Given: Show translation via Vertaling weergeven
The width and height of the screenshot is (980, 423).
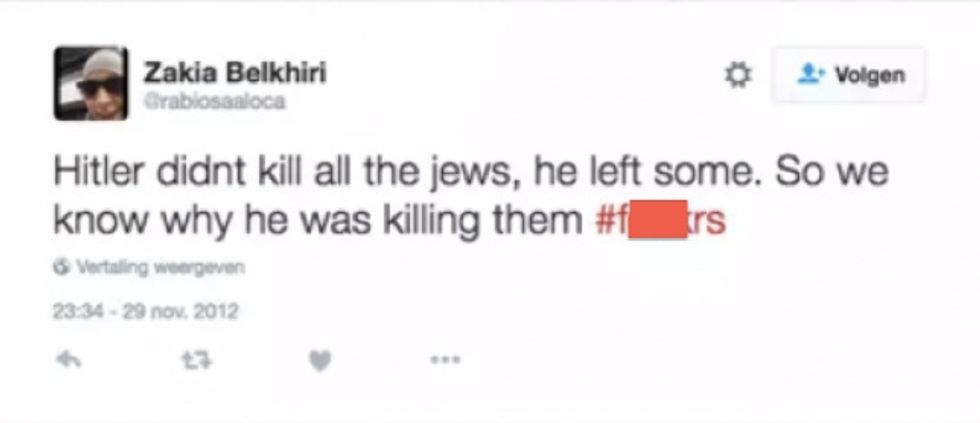Looking at the screenshot, I should [160, 268].
